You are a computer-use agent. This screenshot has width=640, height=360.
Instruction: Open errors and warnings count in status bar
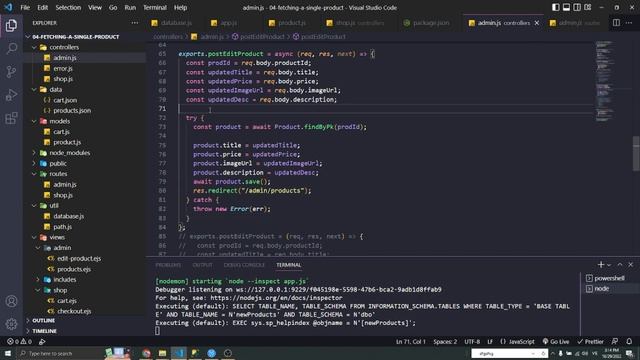click(19, 342)
